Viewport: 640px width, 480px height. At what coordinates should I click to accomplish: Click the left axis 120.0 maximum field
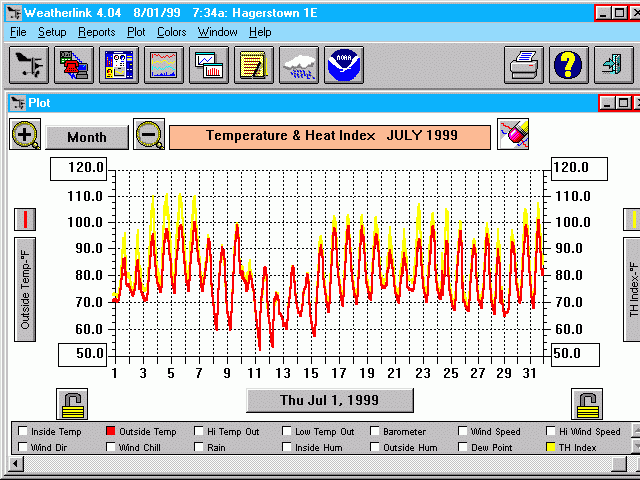[x=78, y=169]
